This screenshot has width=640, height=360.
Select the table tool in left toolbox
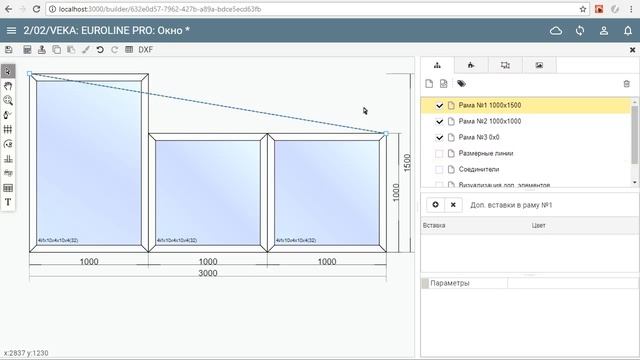pyautogui.click(x=8, y=188)
